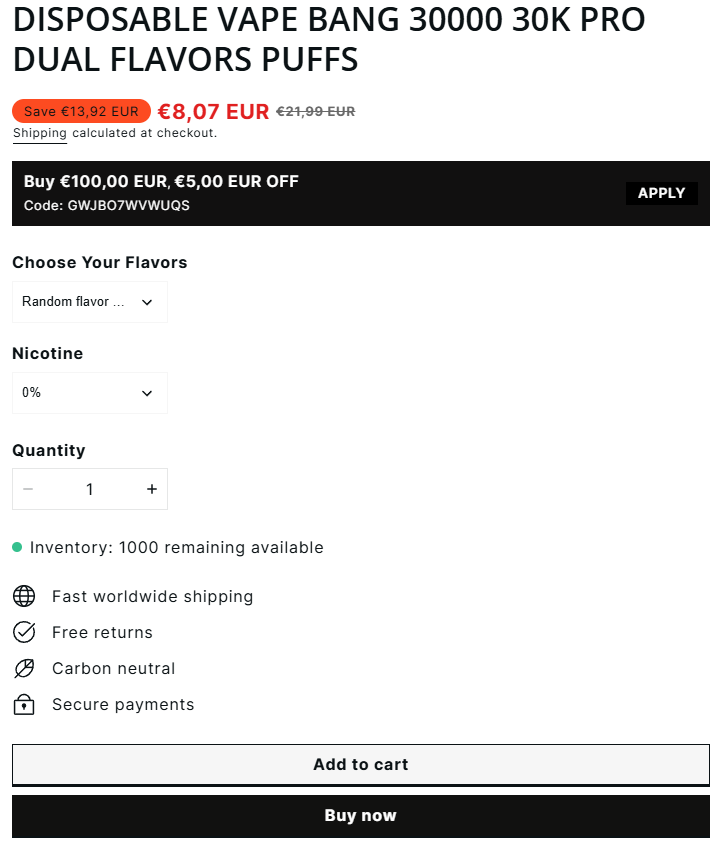Click the discount code GWJBO7WVWUQS text
The height and width of the screenshot is (845, 717).
(x=128, y=205)
